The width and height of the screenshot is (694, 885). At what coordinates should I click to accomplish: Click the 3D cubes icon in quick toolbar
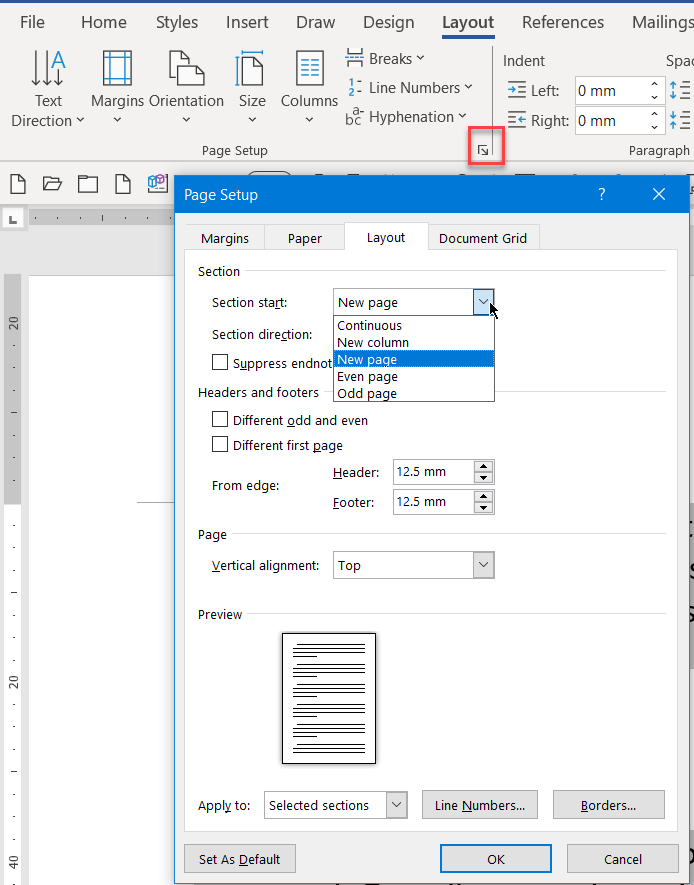157,183
